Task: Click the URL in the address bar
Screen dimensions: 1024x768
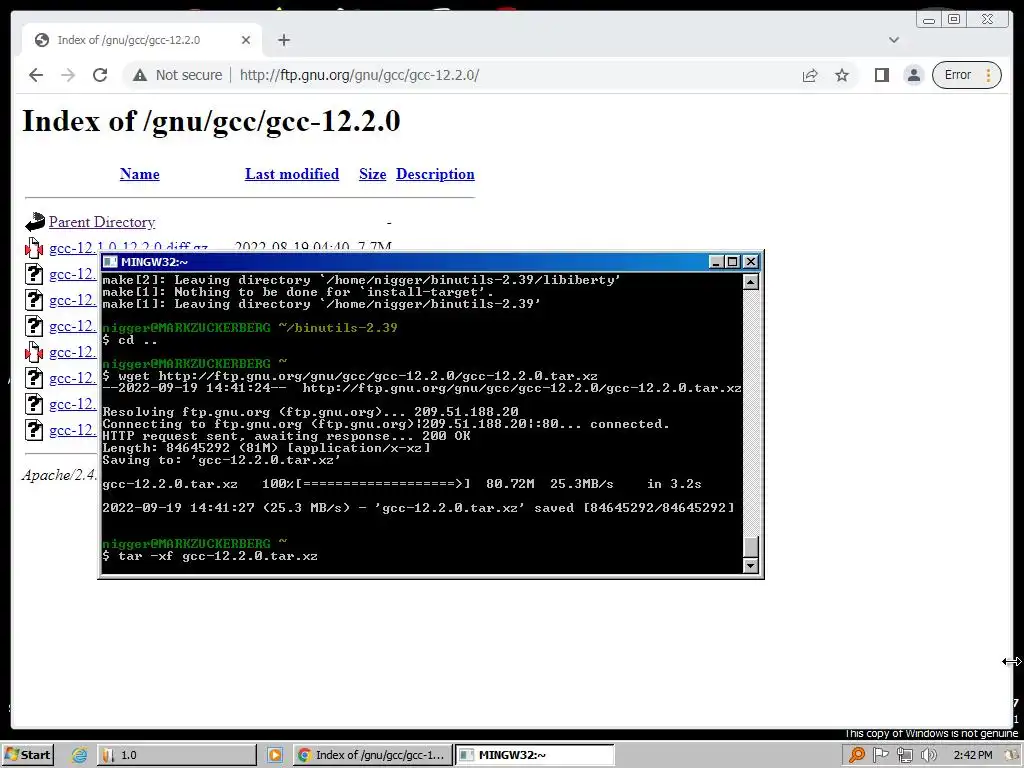Action: [359, 75]
